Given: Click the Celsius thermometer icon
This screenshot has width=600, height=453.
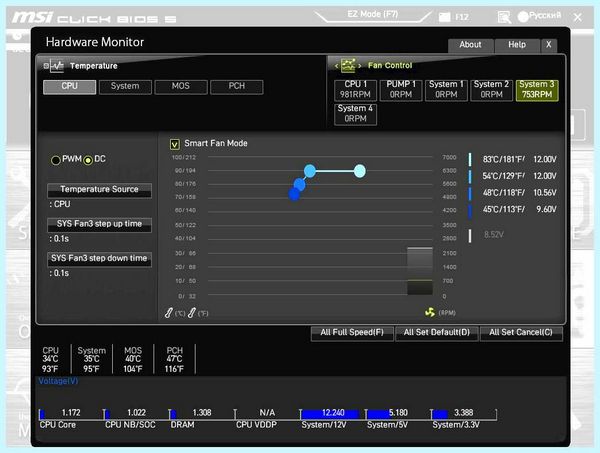Looking at the screenshot, I should 169,313.
